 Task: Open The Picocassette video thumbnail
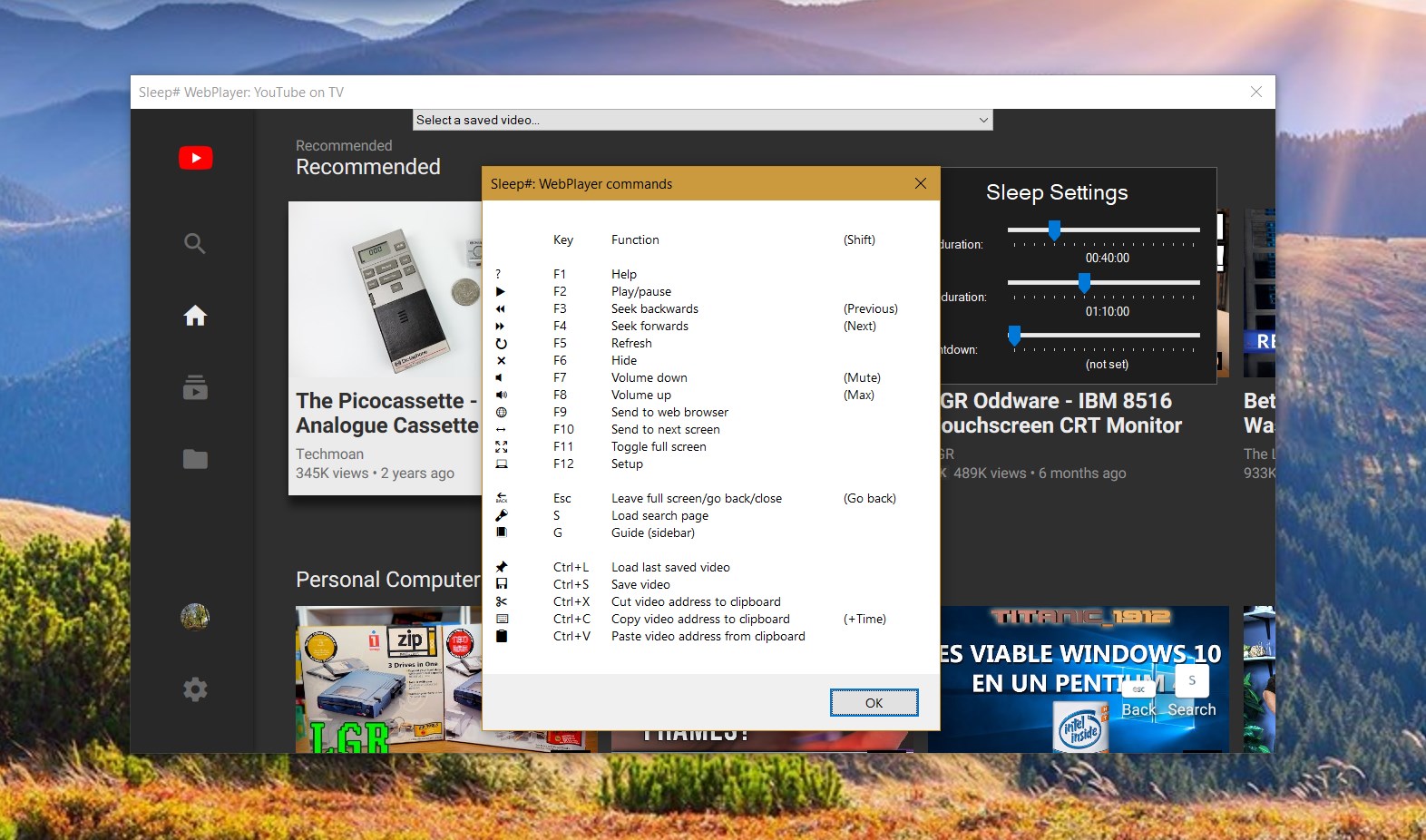pos(386,289)
